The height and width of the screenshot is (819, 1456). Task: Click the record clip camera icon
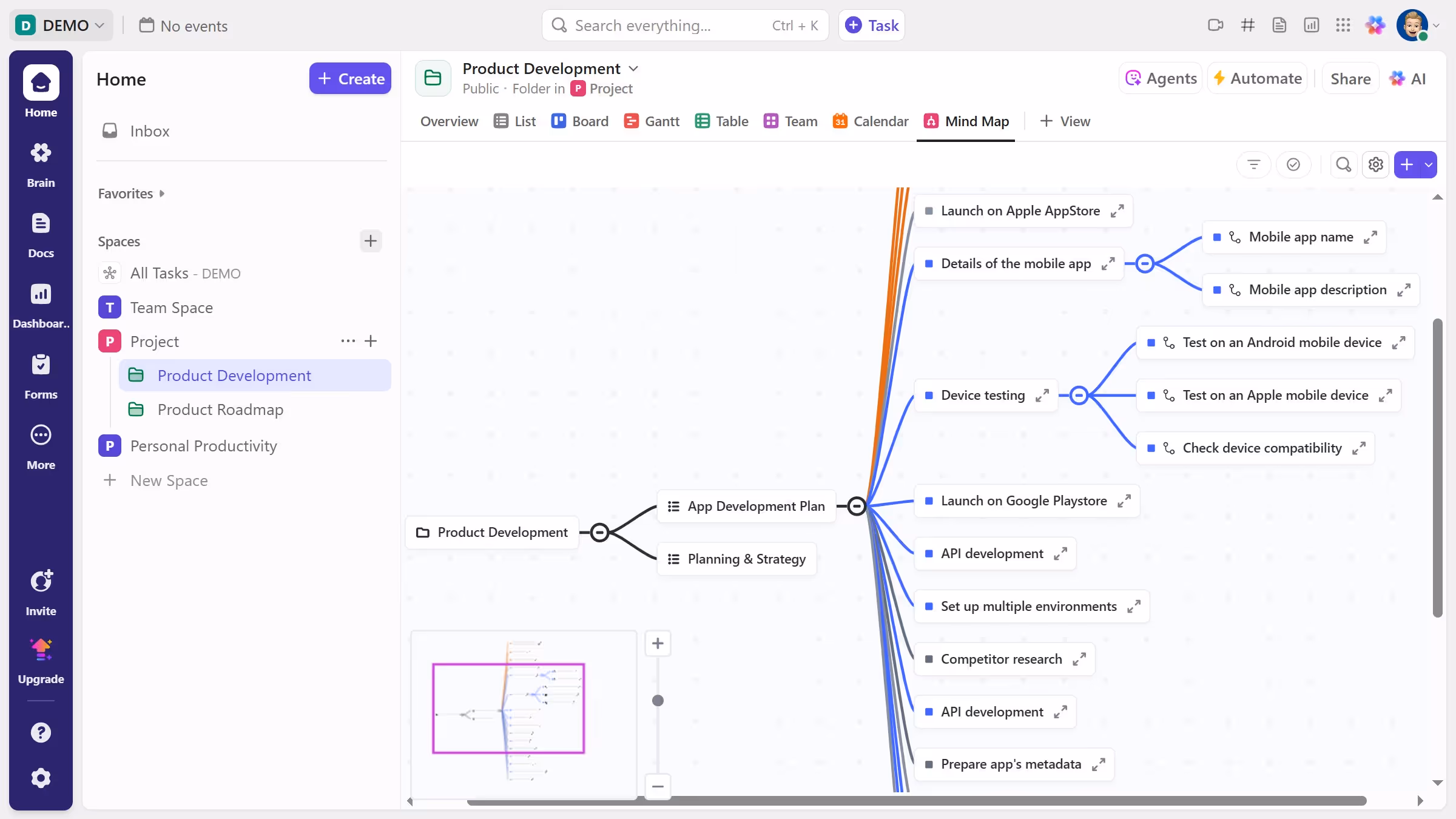click(x=1215, y=25)
